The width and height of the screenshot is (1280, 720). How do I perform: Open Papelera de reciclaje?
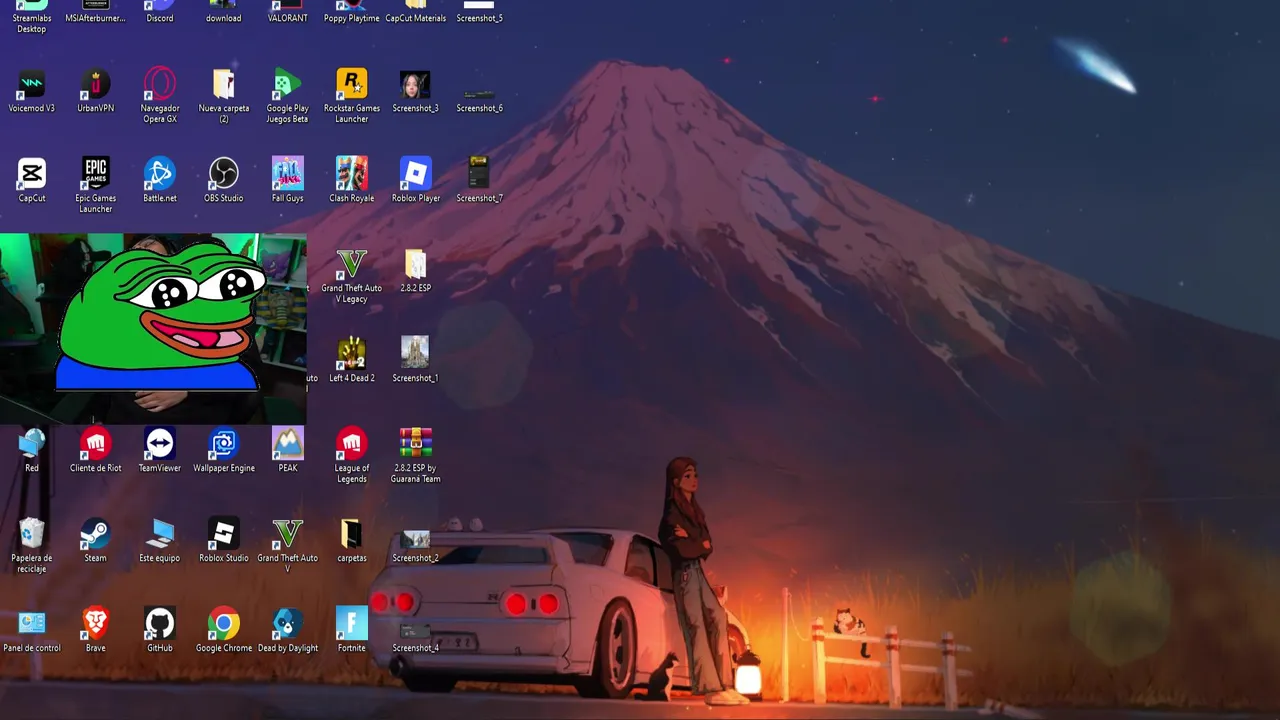tap(32, 545)
